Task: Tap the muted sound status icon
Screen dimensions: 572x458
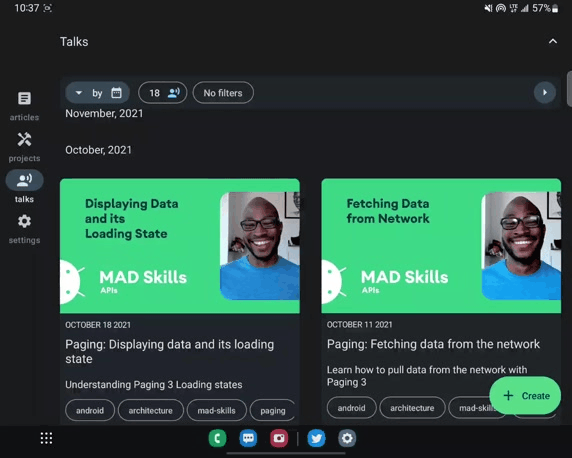Action: [x=488, y=8]
